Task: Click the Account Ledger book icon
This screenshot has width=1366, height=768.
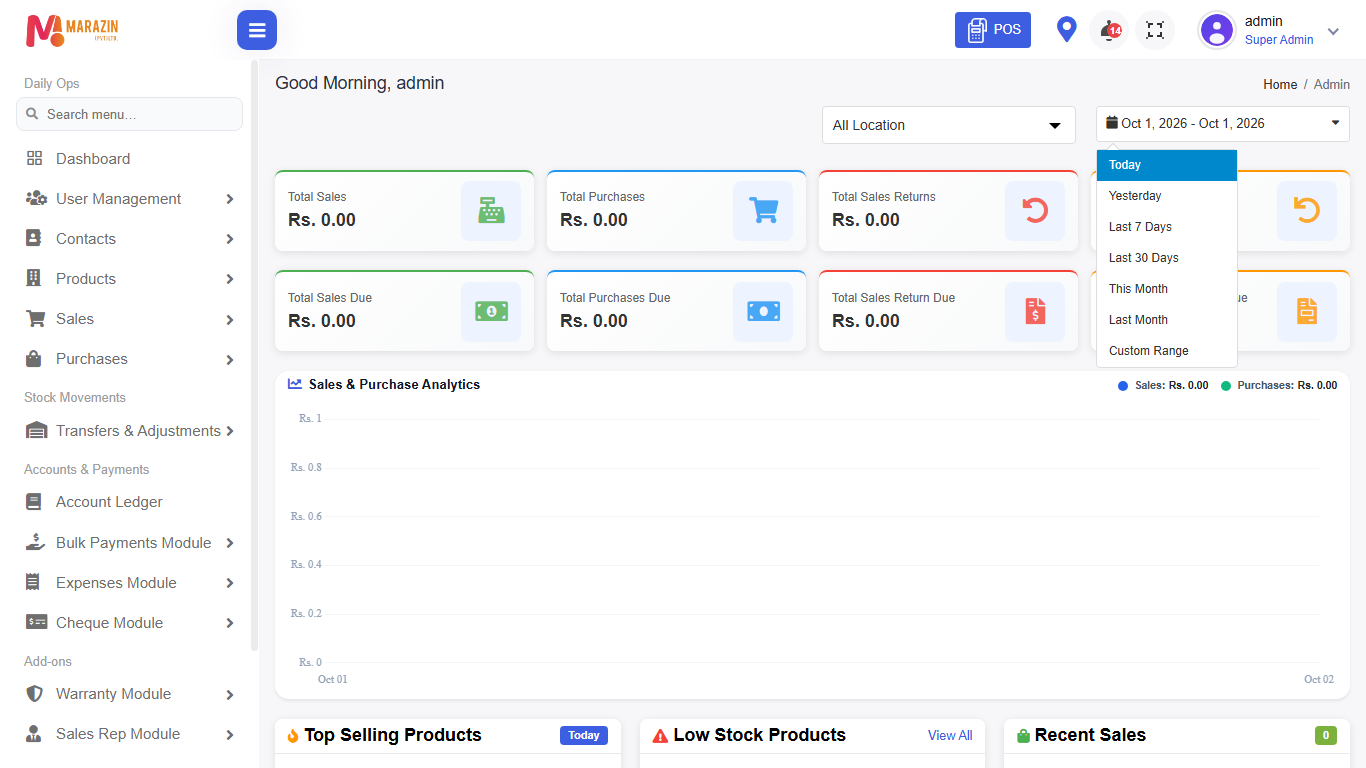Action: coord(35,502)
